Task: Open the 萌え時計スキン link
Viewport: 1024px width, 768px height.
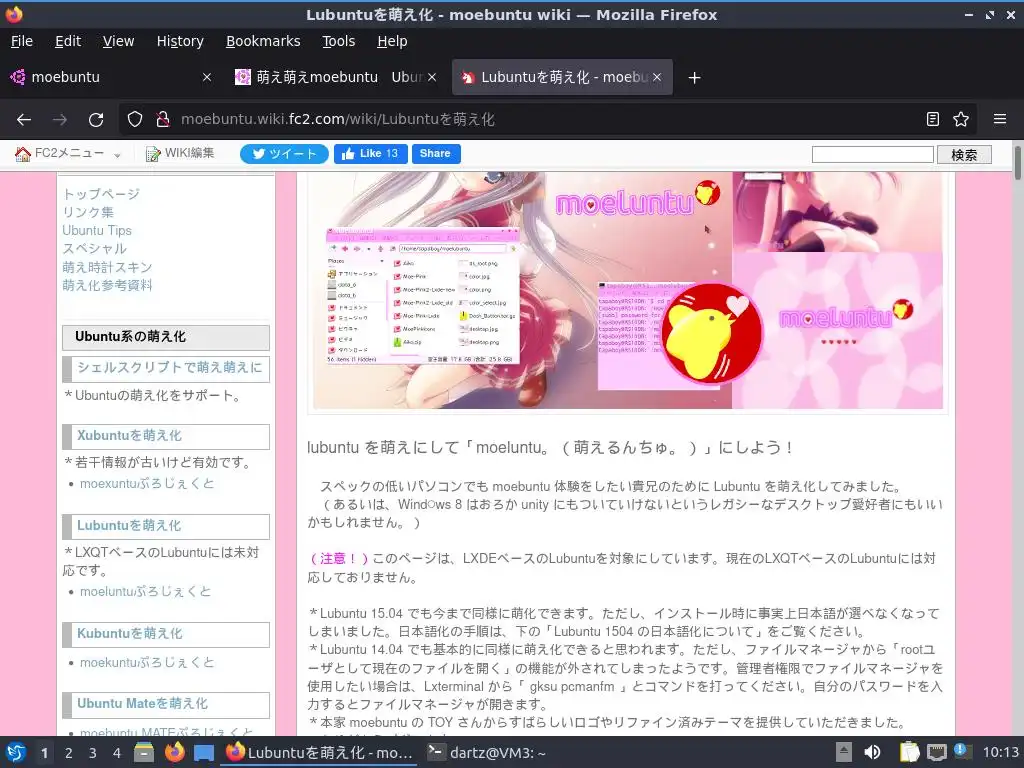Action: pos(107,267)
